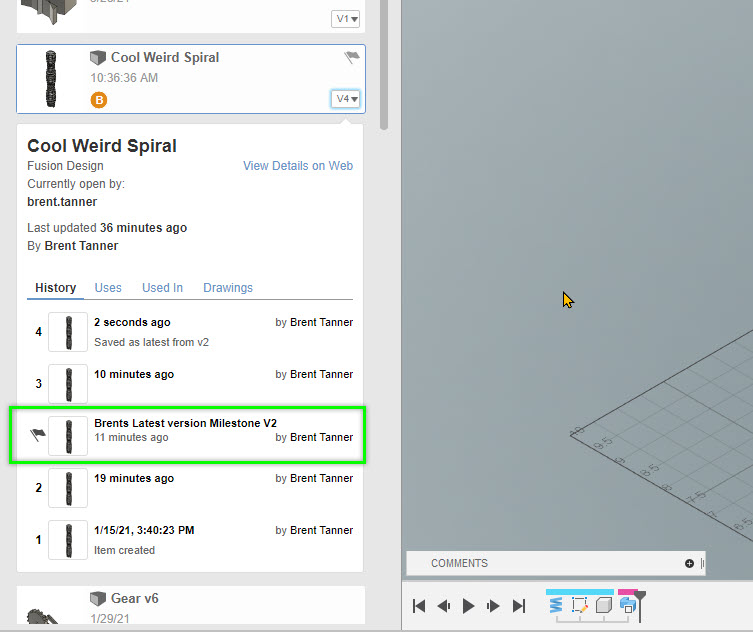Click 'Last updated 36 minutes ago' text
This screenshot has width=753, height=632.
[107, 228]
